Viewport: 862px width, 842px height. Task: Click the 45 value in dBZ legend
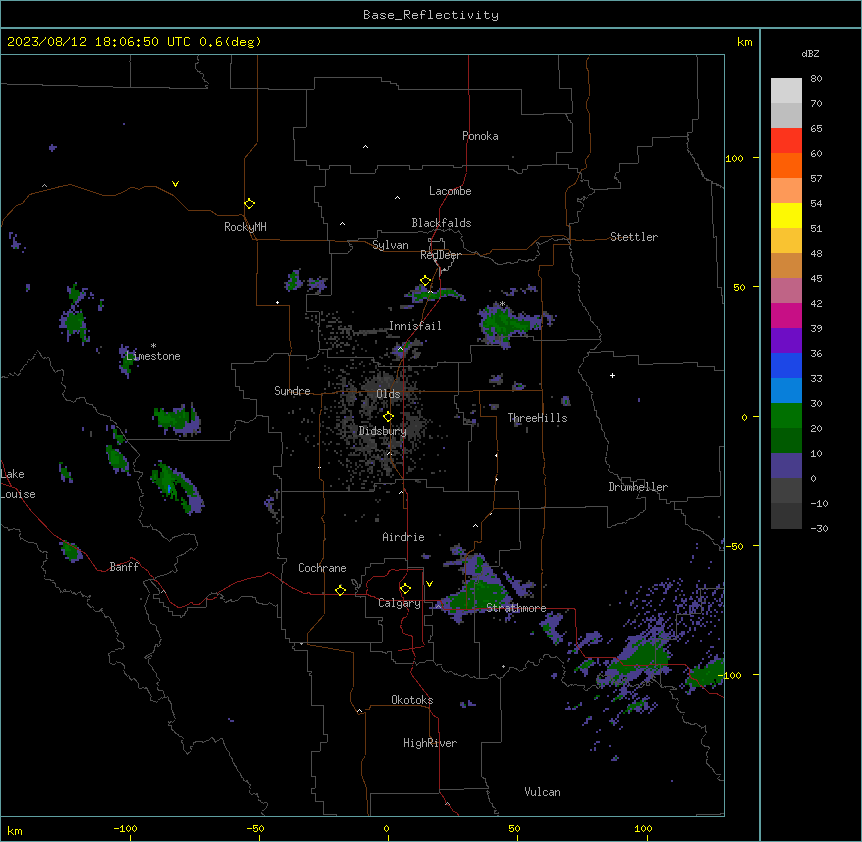click(816, 279)
